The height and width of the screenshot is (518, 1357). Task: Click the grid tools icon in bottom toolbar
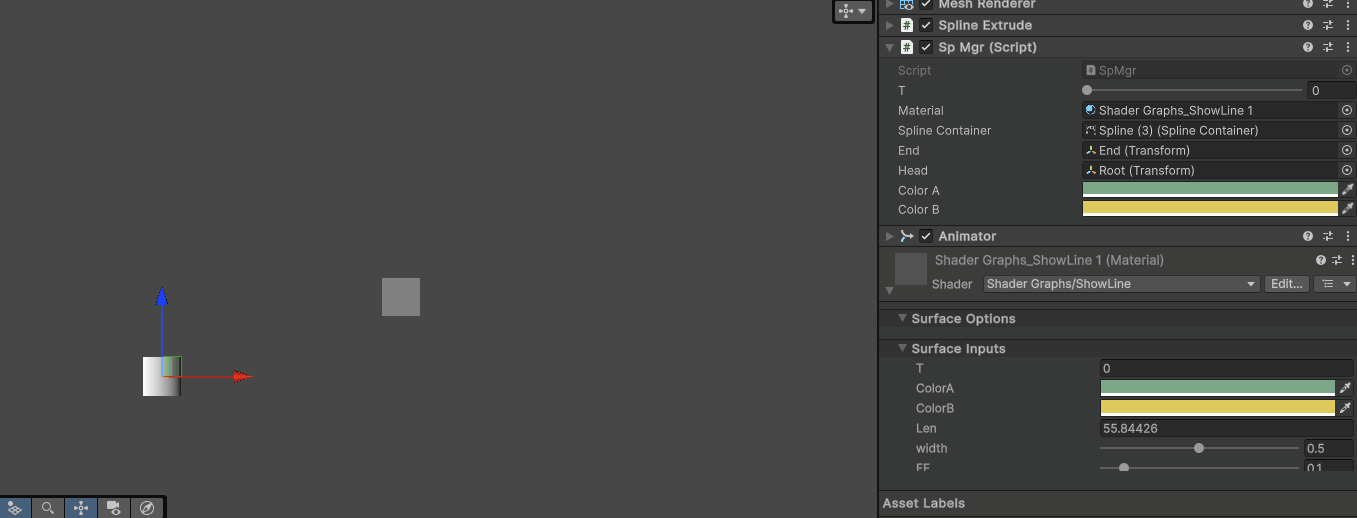click(x=14, y=508)
